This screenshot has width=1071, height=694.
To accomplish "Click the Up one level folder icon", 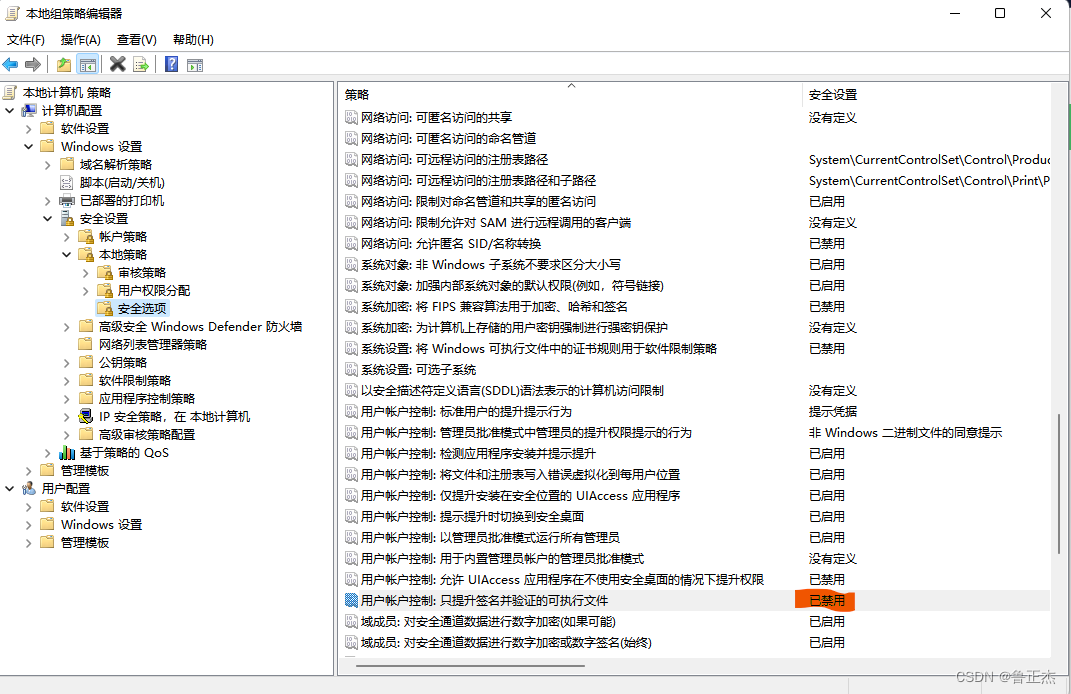I will click(x=64, y=65).
